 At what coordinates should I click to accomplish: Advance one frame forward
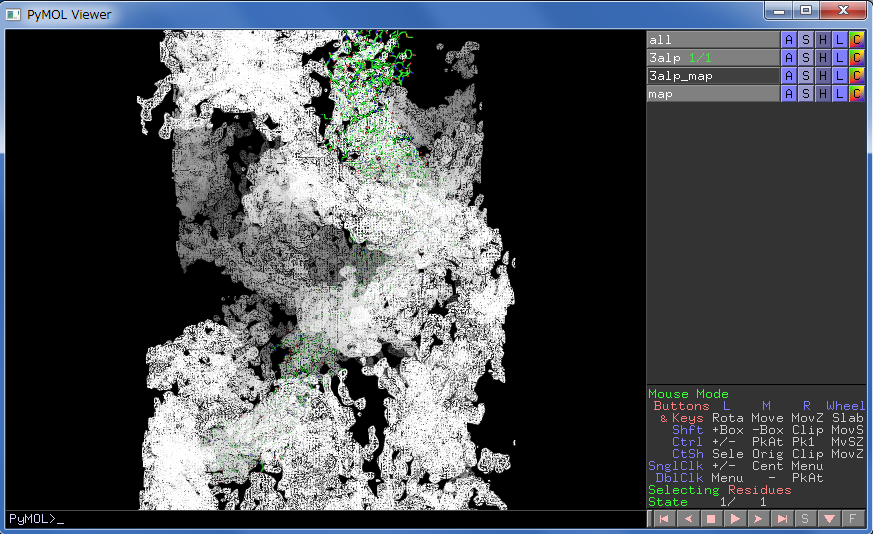point(758,519)
